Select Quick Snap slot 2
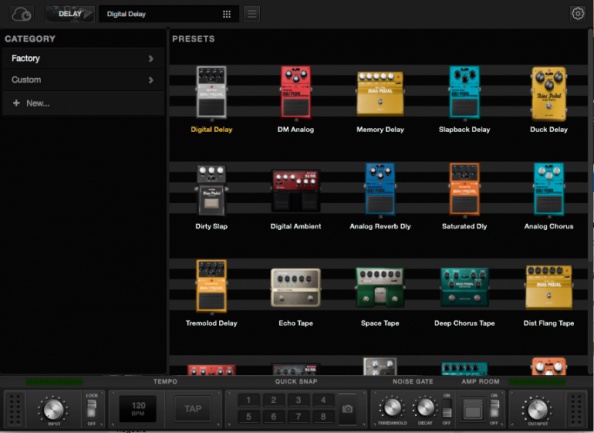This screenshot has height=433, width=594. 274,400
